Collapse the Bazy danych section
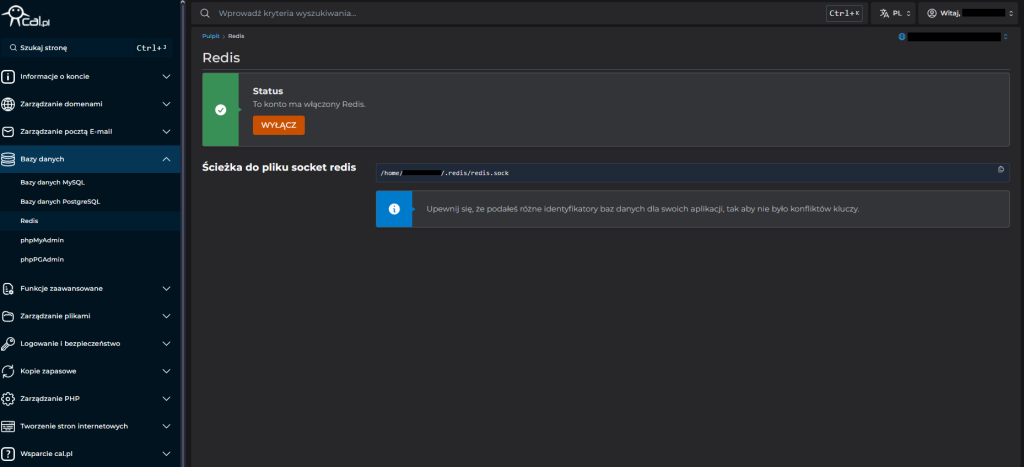Screen dimensions: 1024x467 (x=166, y=159)
